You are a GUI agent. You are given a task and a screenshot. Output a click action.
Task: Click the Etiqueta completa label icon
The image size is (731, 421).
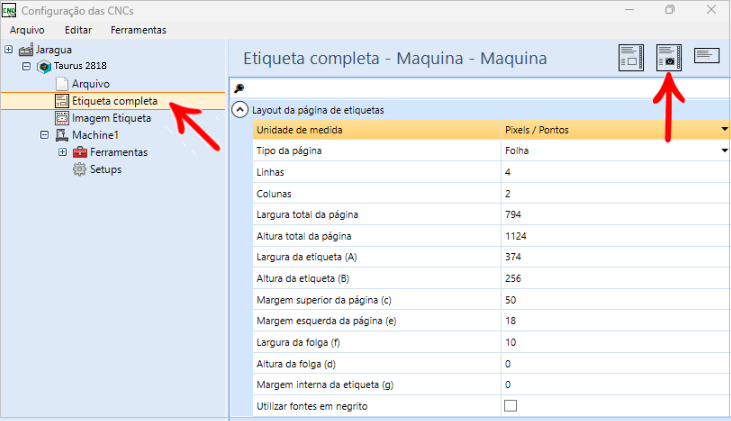[x=62, y=101]
